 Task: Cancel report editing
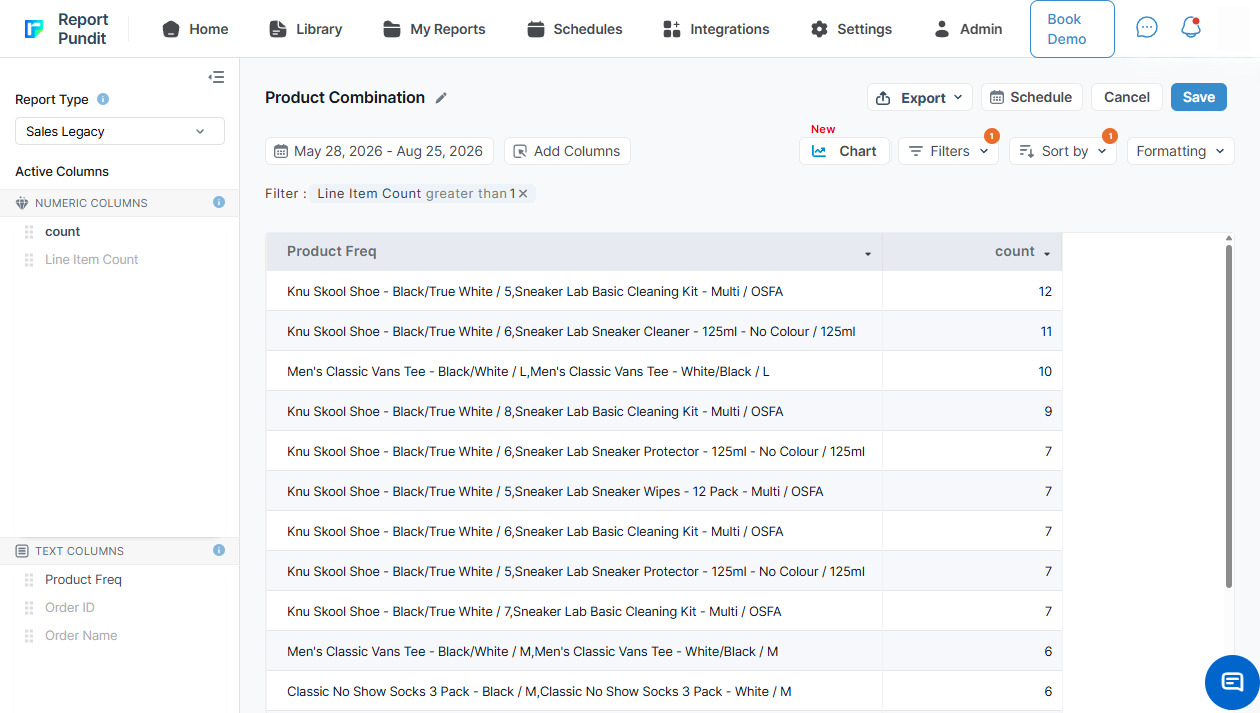(x=1127, y=97)
